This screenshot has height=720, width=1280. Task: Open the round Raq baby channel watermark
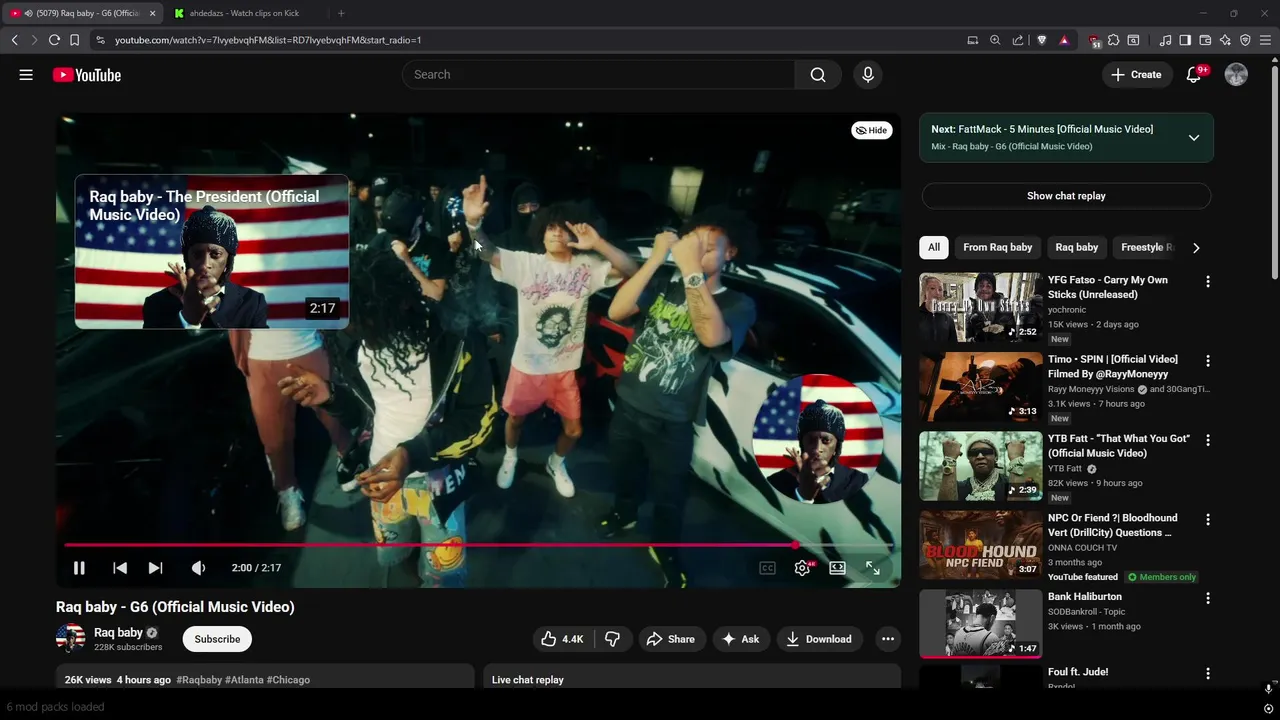tap(818, 438)
